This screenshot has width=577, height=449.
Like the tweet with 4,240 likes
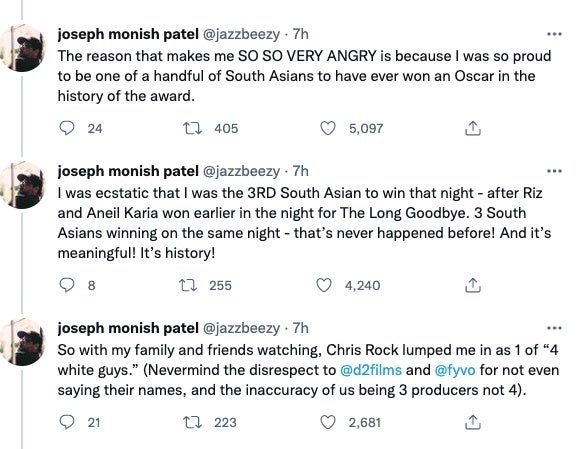(324, 285)
